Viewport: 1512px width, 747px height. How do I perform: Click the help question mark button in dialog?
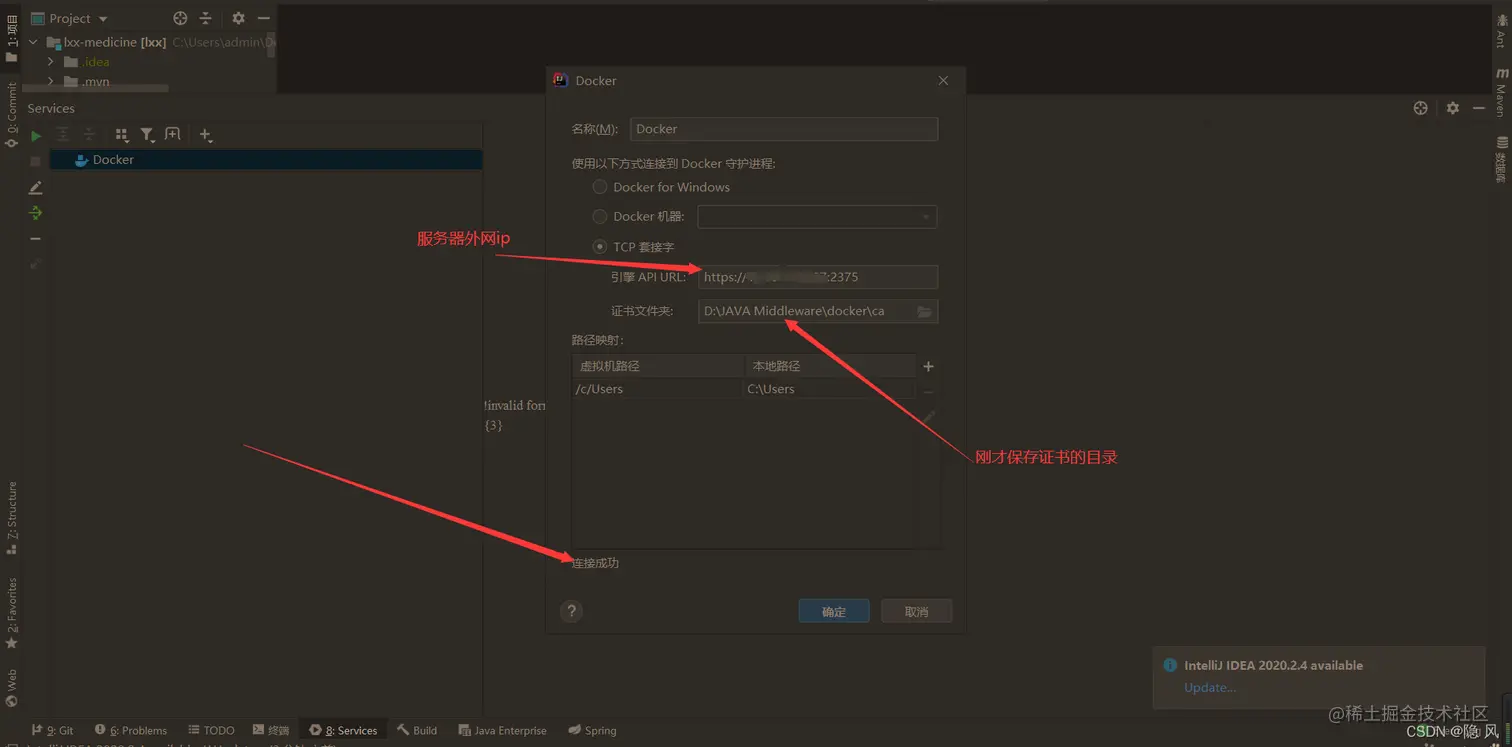pyautogui.click(x=571, y=611)
